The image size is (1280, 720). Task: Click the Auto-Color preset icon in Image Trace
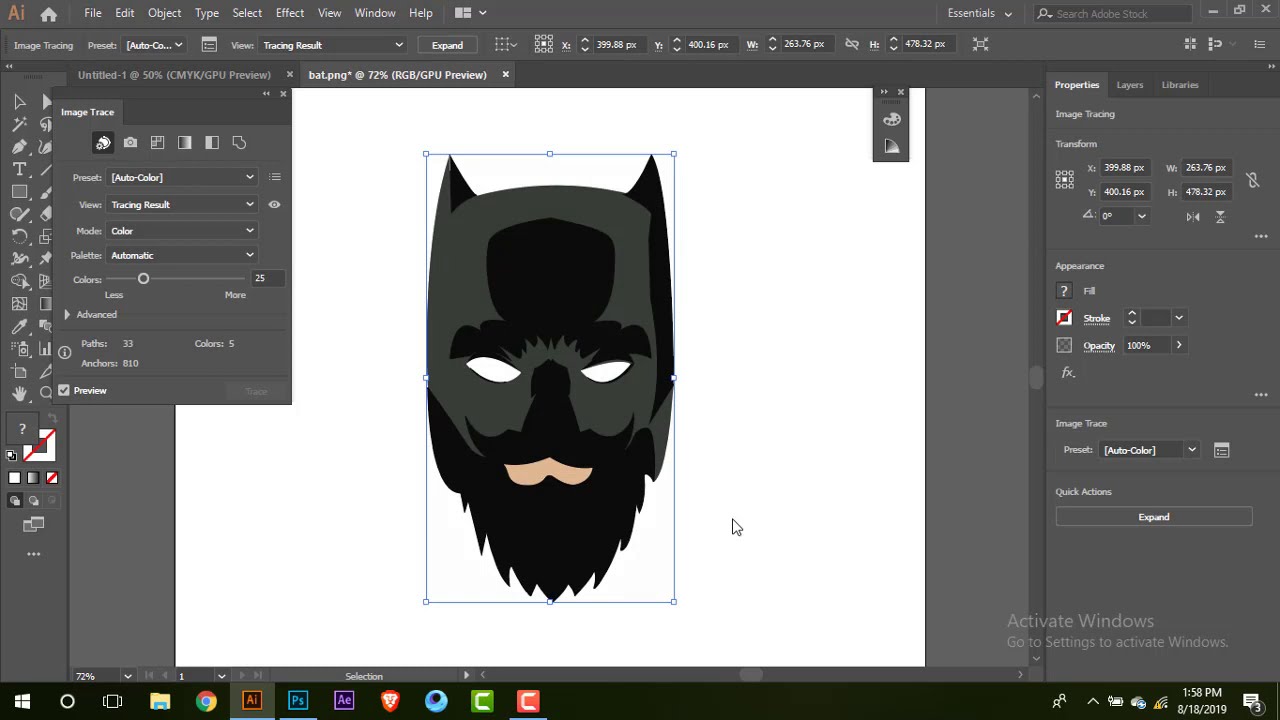click(x=103, y=143)
